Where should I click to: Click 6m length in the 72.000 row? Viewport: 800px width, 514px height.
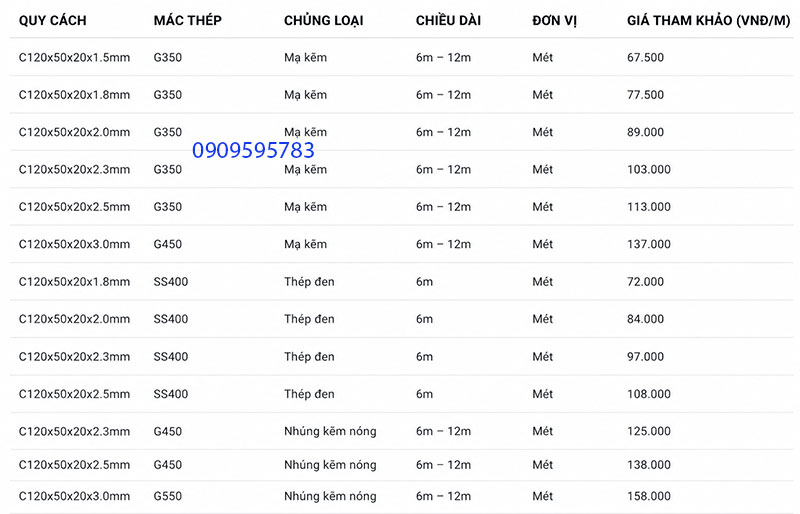[424, 282]
